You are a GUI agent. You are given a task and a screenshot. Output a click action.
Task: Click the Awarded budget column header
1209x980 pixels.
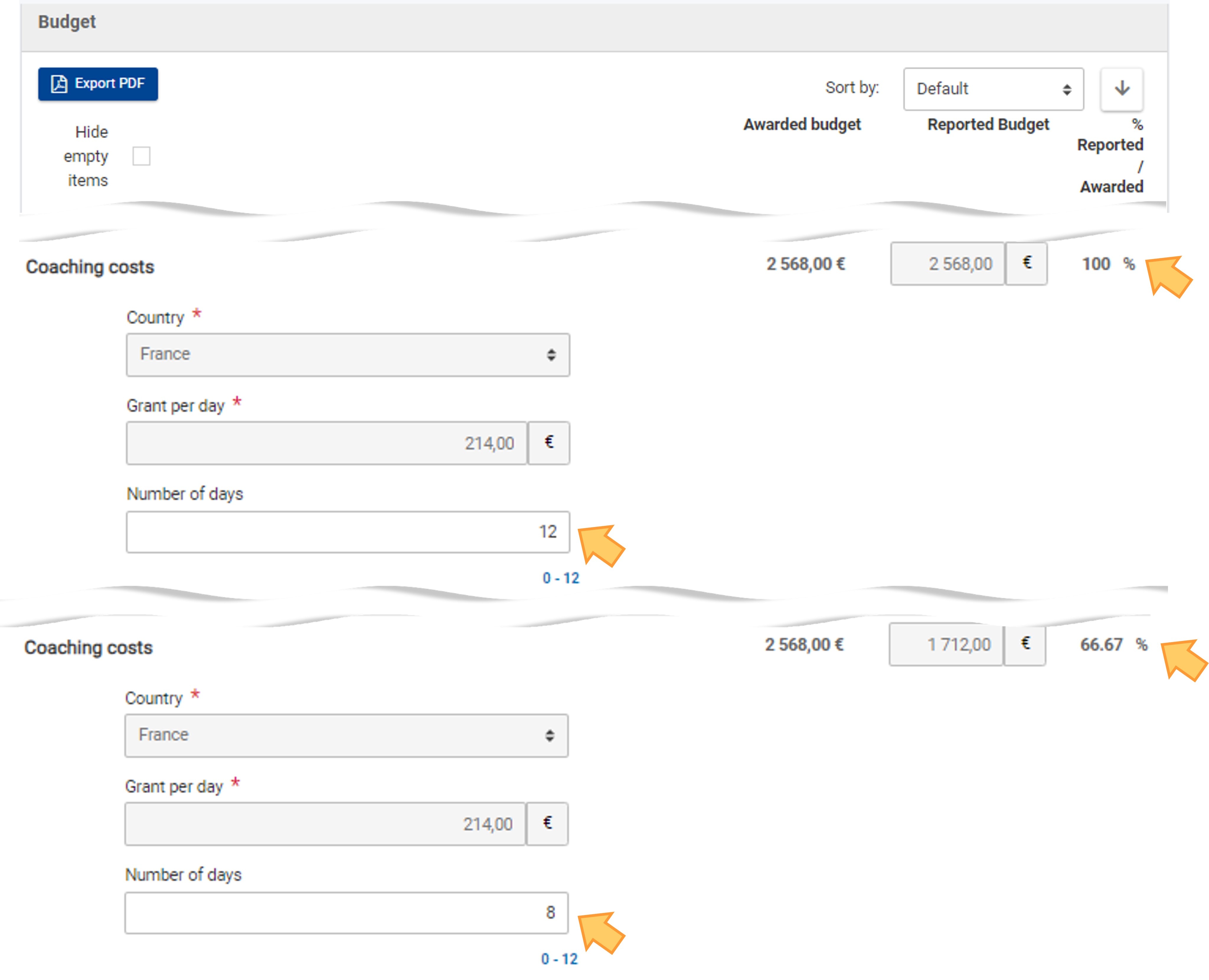[x=802, y=124]
